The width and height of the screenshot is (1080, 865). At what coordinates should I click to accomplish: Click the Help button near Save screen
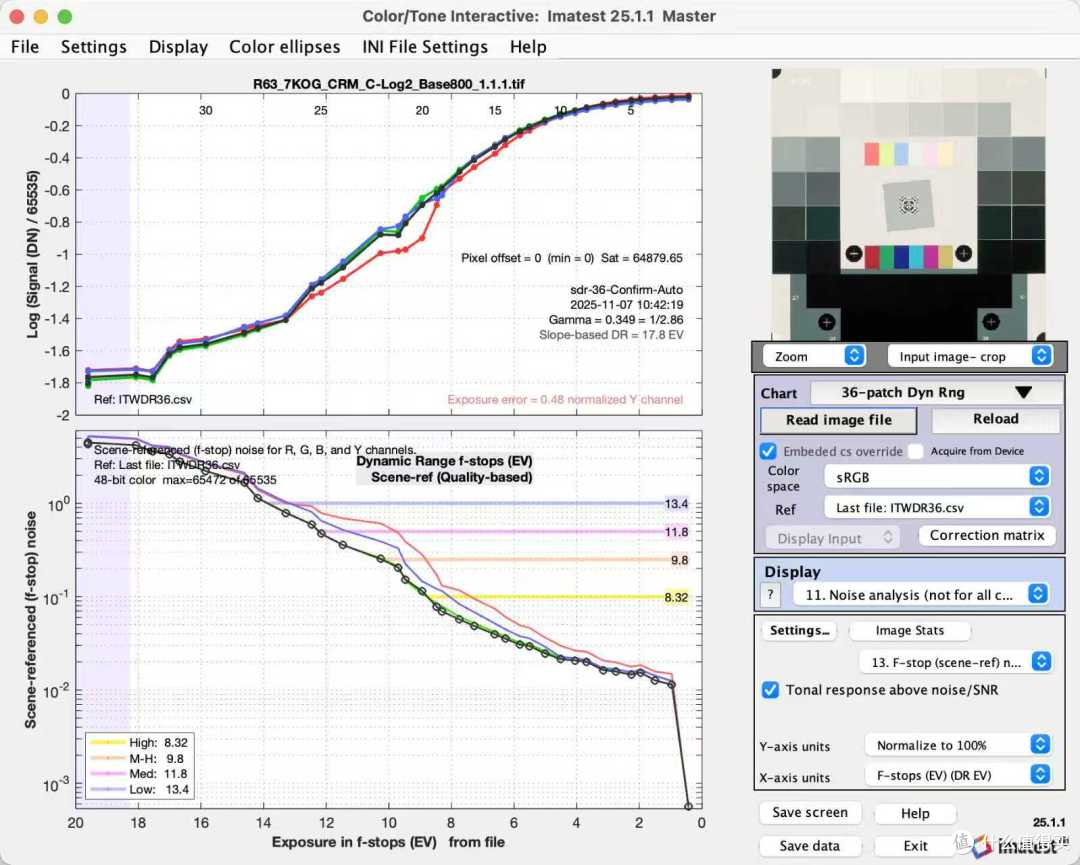click(x=915, y=813)
